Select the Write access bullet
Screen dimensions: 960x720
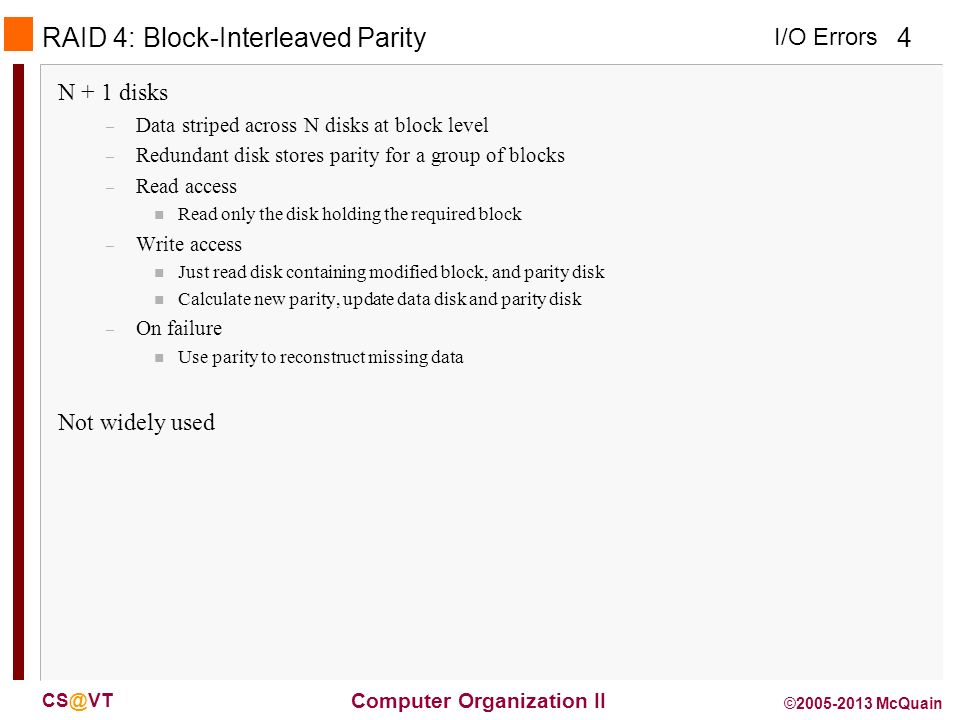(x=189, y=244)
